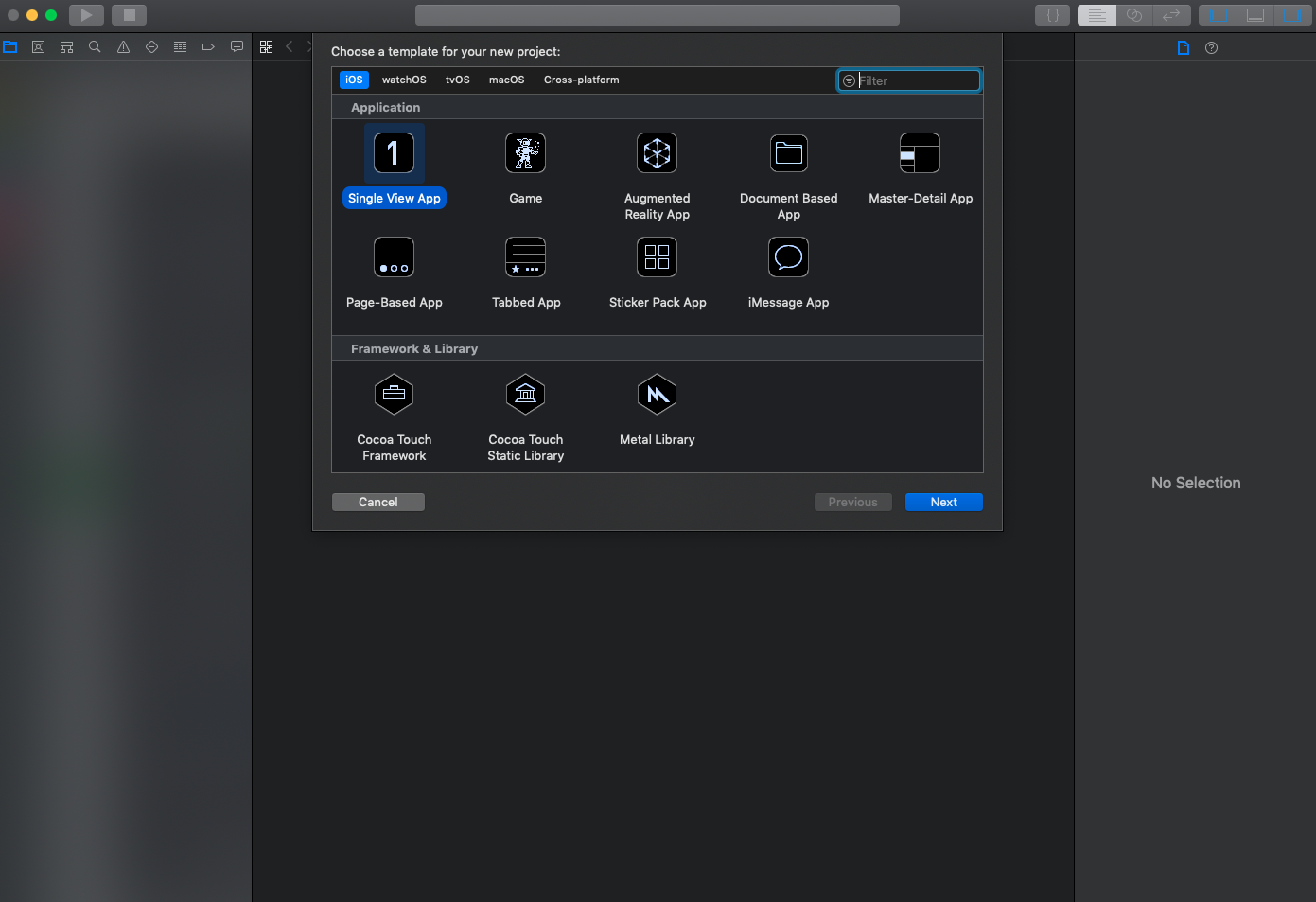Select the iMessage App template
1316x902 pixels.
pyautogui.click(x=788, y=257)
